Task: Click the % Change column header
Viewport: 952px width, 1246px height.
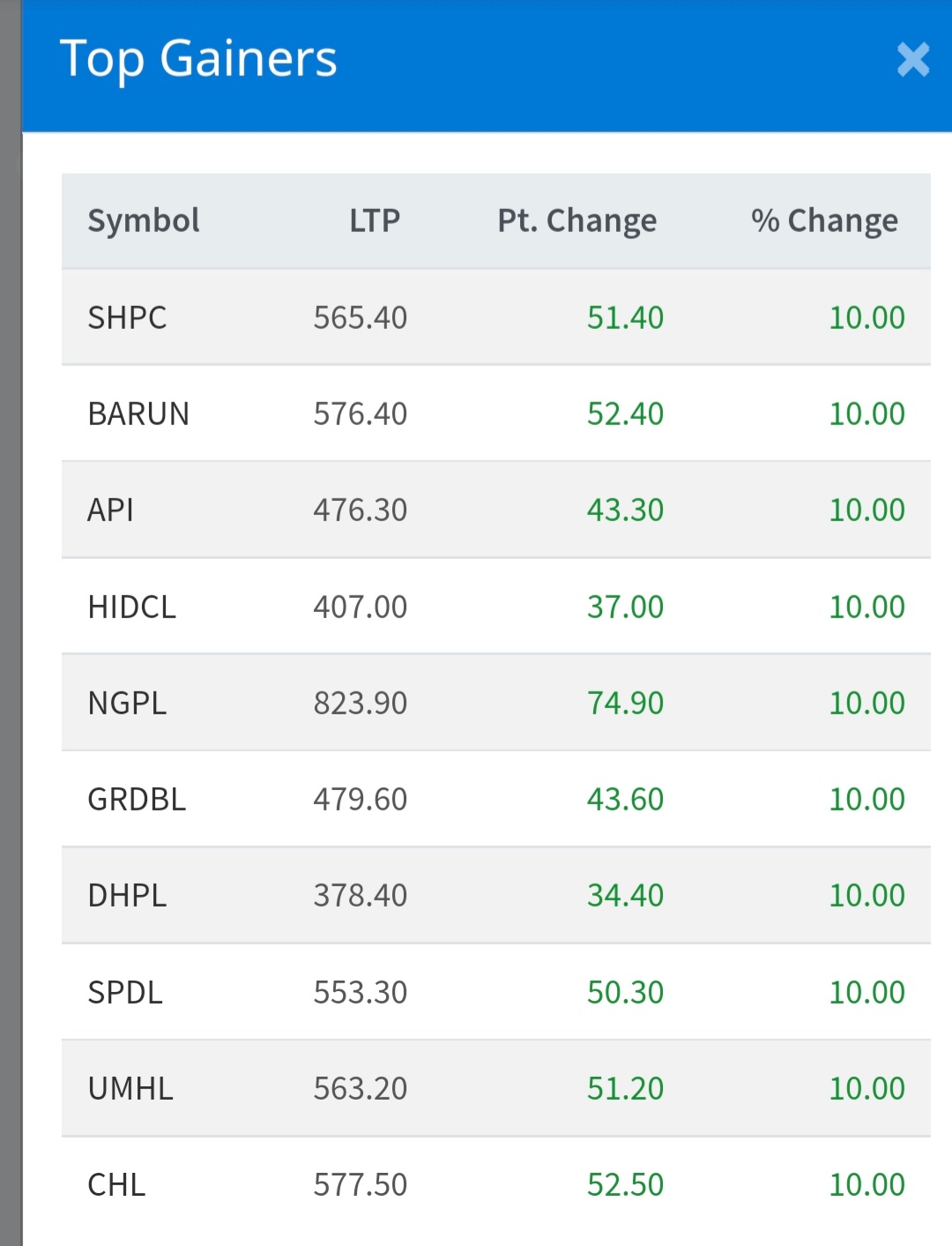Action: click(824, 220)
